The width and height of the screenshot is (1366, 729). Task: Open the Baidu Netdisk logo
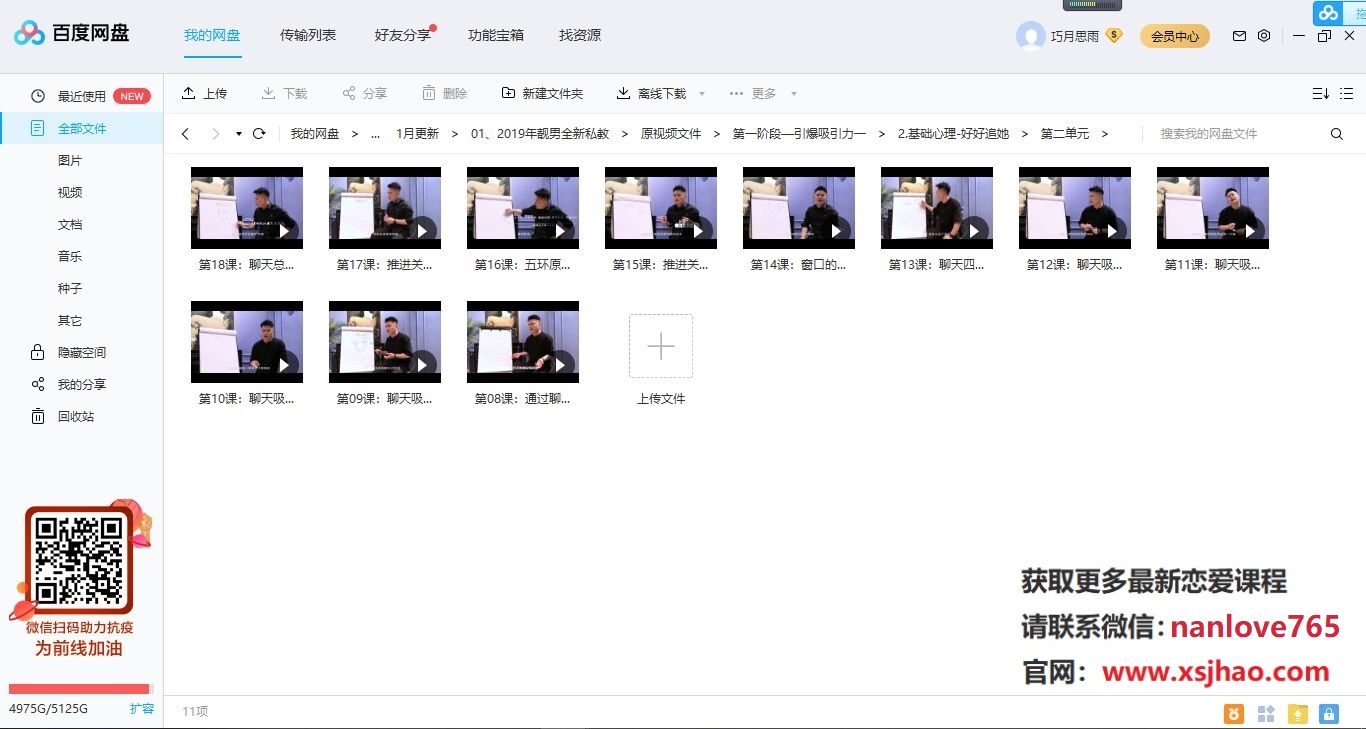71,34
